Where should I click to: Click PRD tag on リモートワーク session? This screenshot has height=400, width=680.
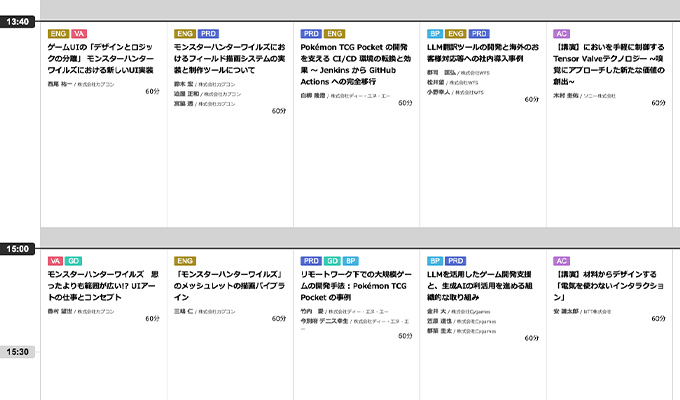311,261
